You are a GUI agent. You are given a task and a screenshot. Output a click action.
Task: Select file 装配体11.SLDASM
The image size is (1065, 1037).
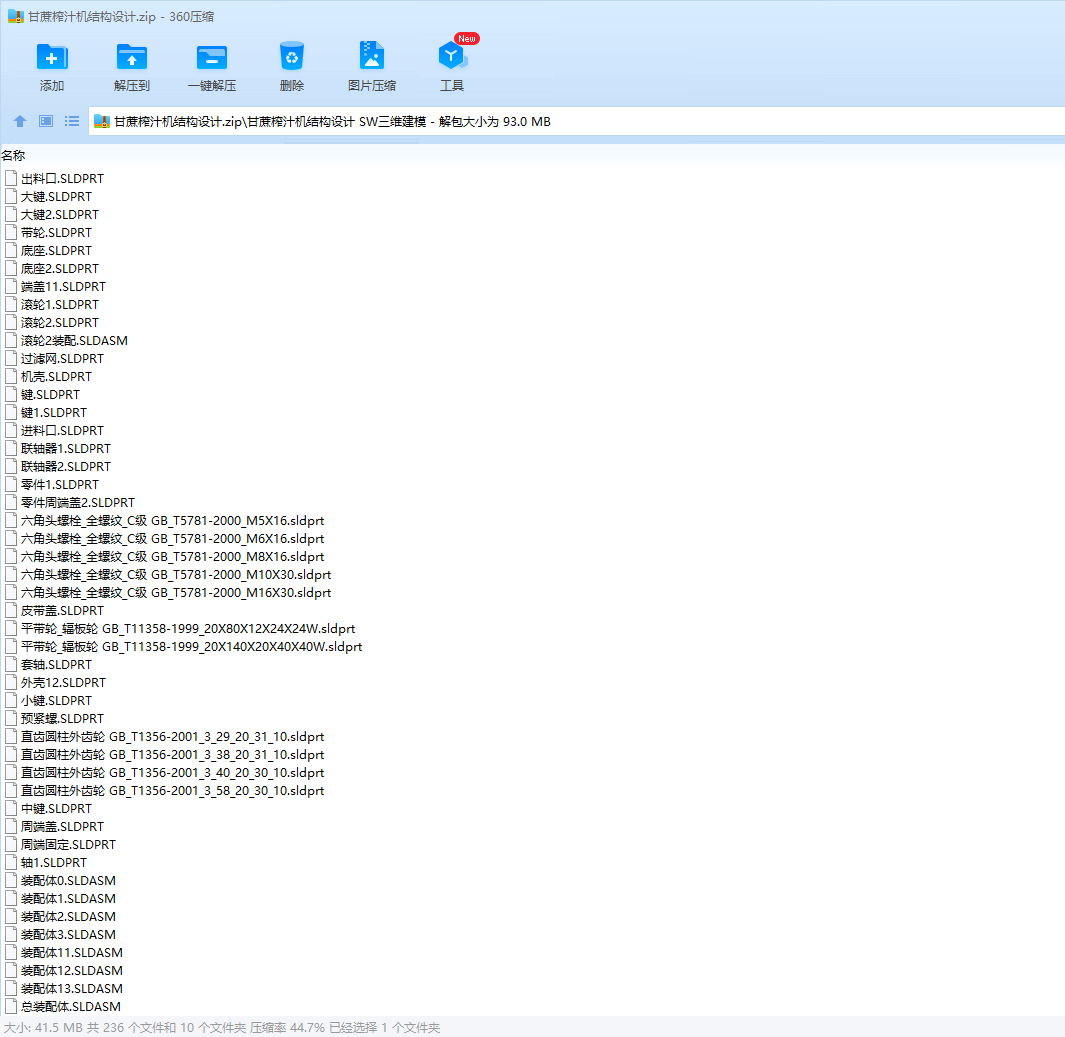72,952
